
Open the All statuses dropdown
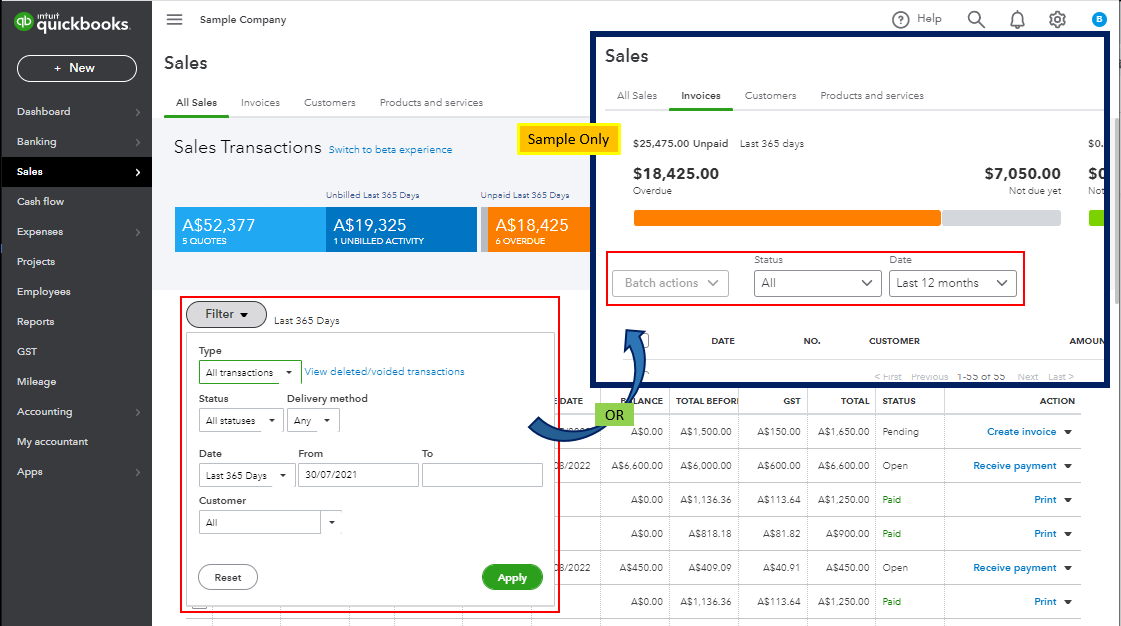coord(241,420)
